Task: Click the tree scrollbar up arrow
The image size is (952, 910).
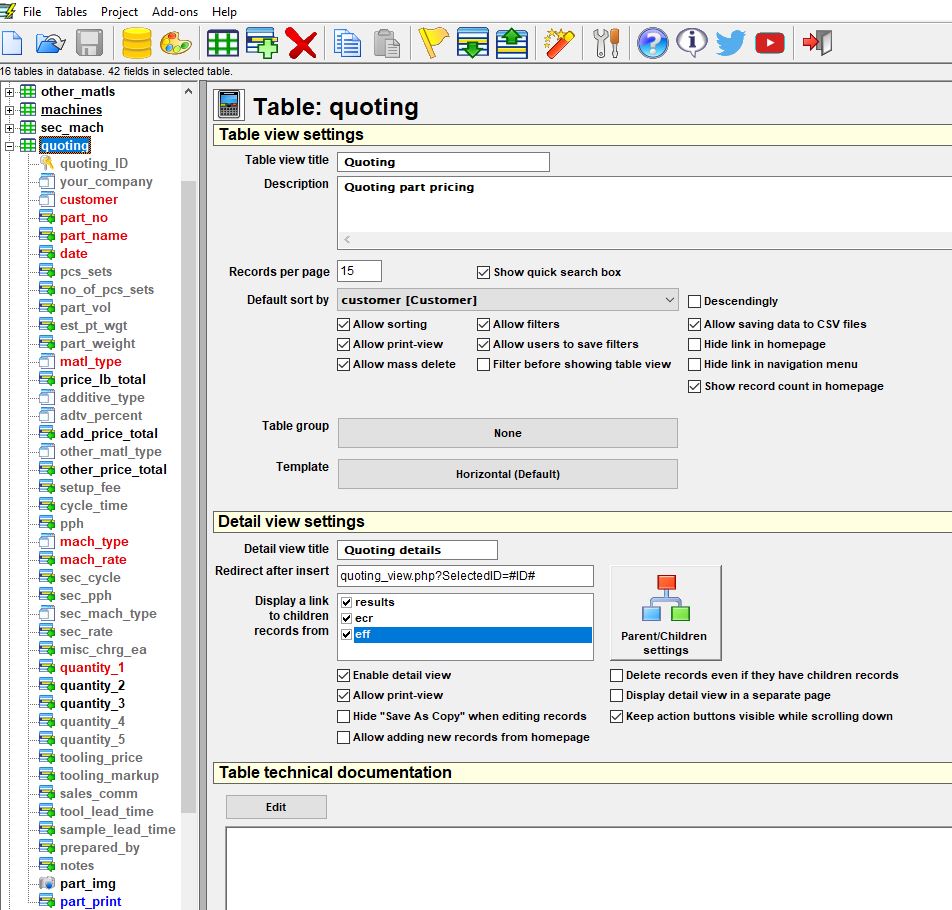Action: tap(188, 92)
